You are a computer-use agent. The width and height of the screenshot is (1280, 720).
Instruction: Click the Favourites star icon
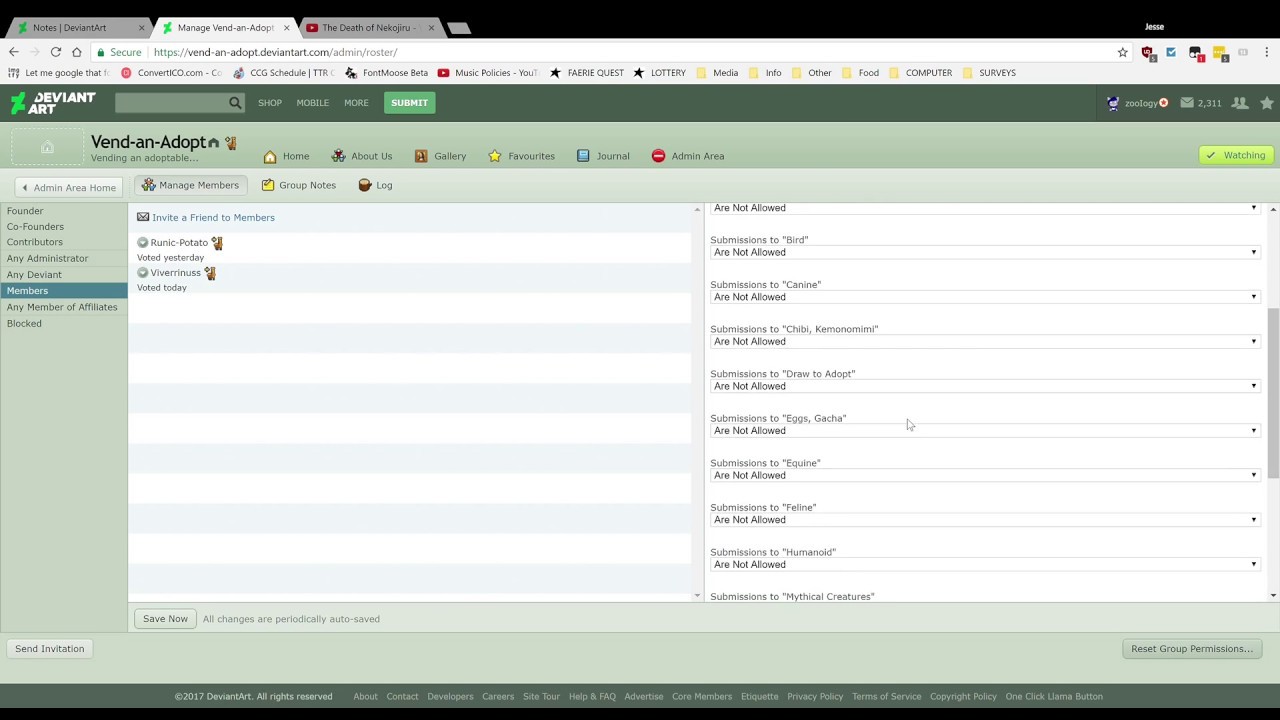(495, 156)
